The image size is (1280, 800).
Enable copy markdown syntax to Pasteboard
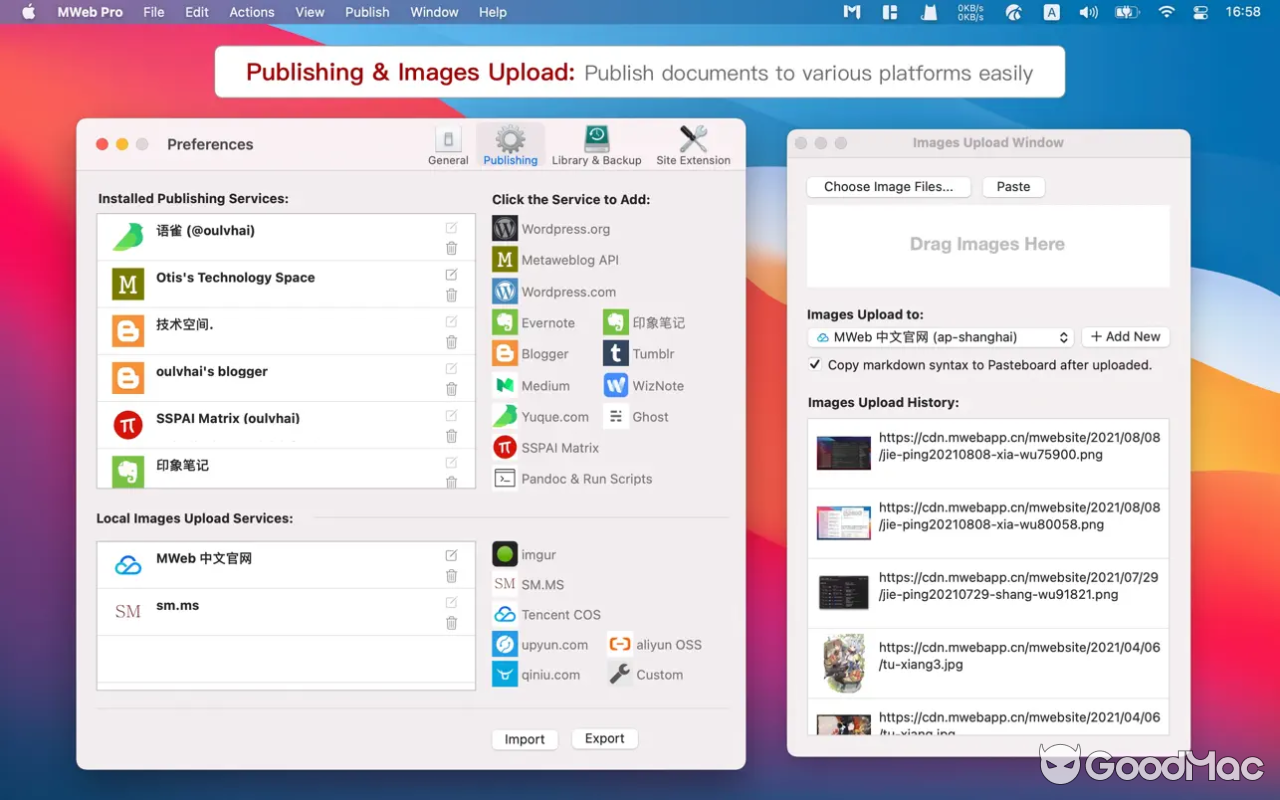(815, 364)
